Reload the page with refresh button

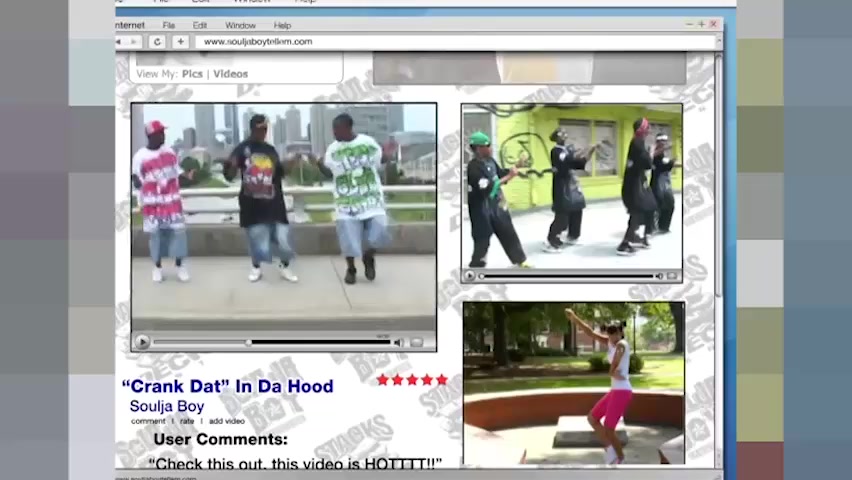pyautogui.click(x=158, y=42)
